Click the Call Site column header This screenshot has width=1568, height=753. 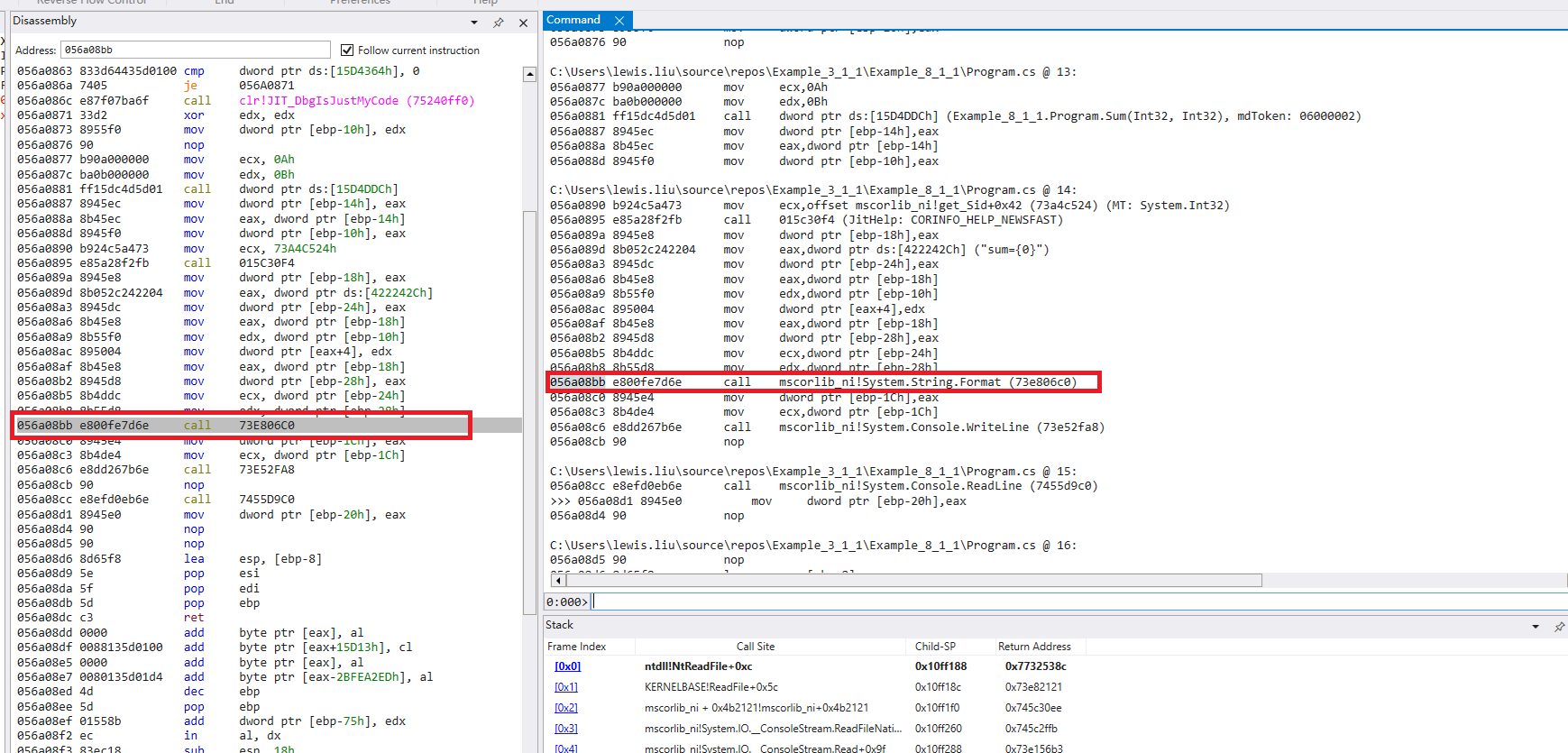pos(756,647)
